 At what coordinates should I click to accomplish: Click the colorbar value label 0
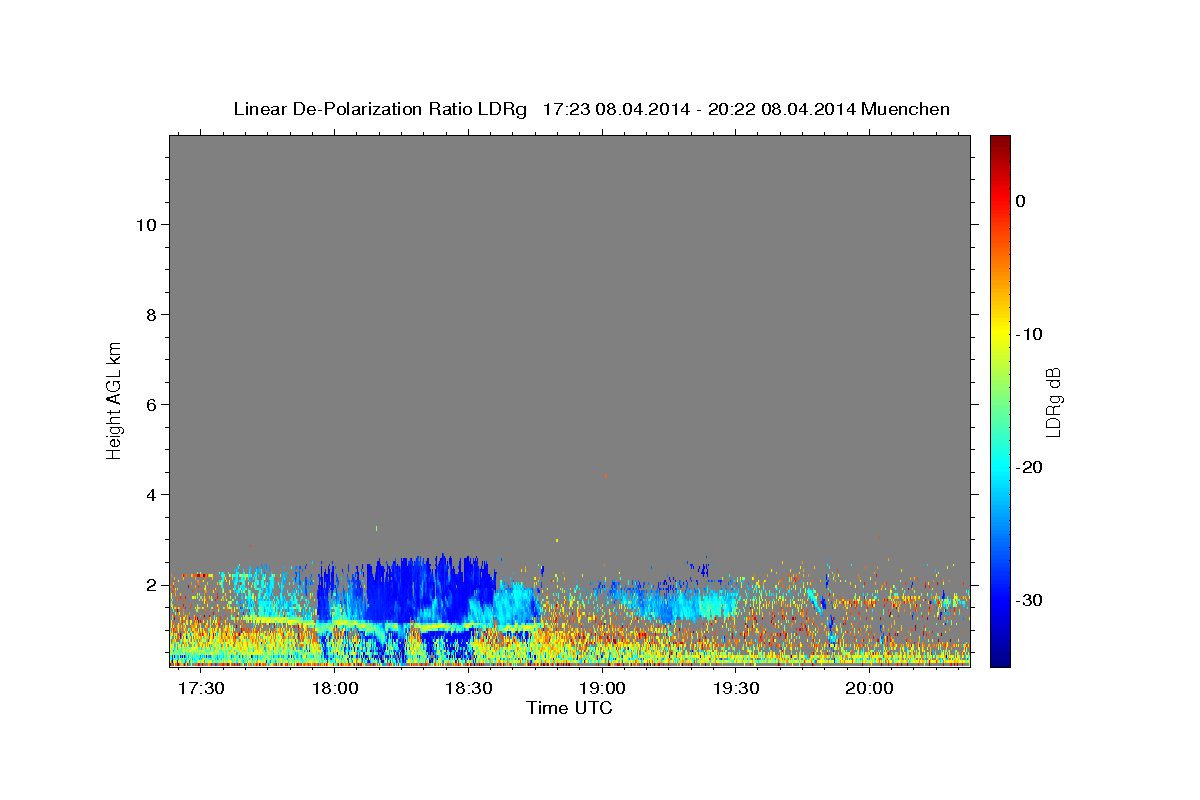pos(1020,201)
